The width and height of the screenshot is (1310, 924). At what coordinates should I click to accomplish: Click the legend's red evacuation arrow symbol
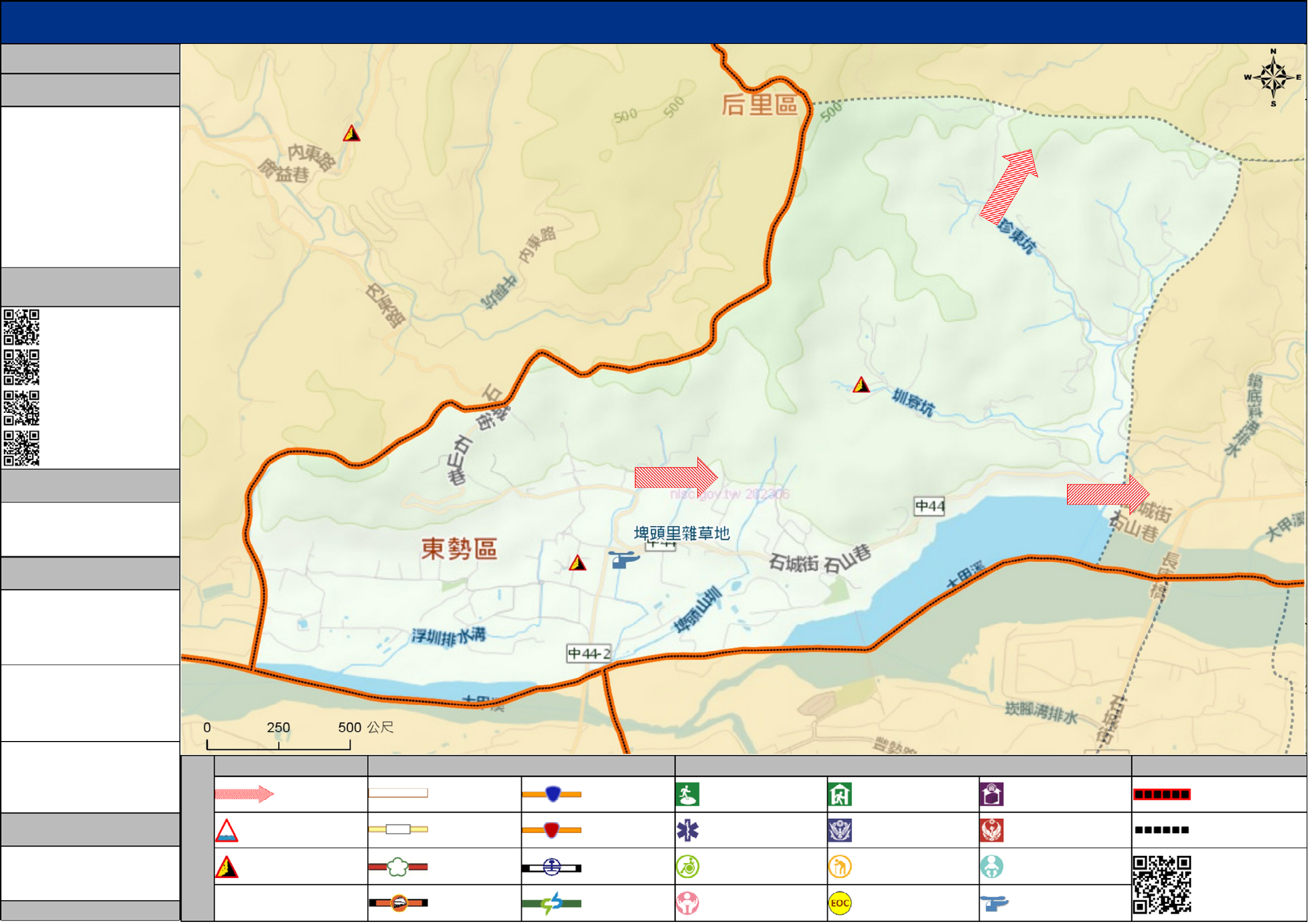(244, 794)
